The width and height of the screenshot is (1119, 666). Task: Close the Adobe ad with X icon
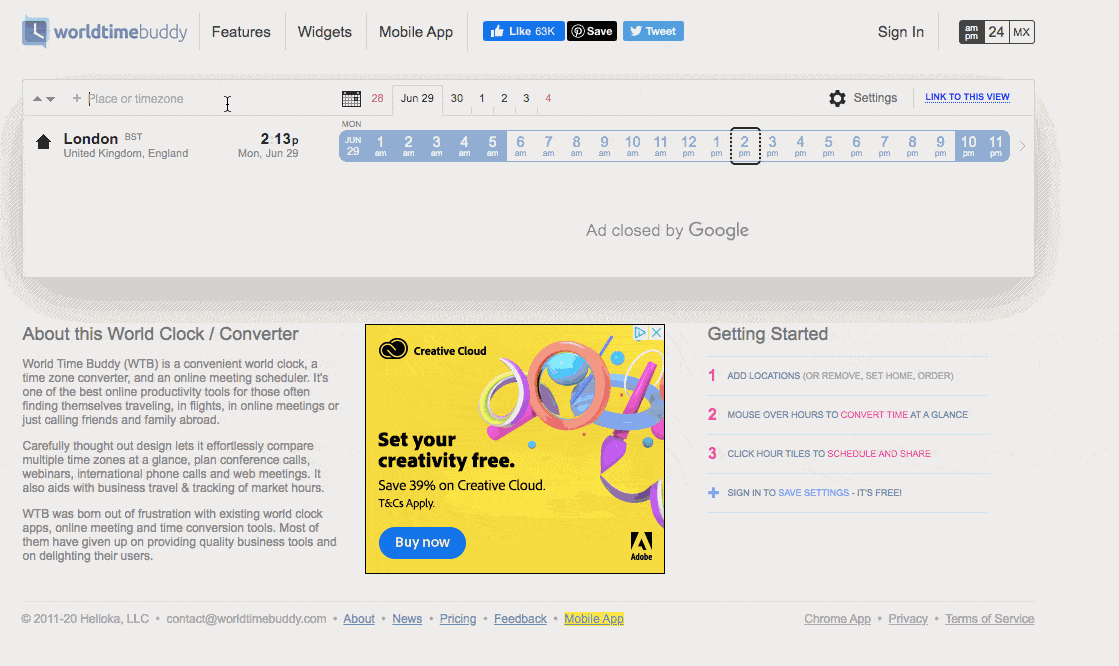click(657, 332)
